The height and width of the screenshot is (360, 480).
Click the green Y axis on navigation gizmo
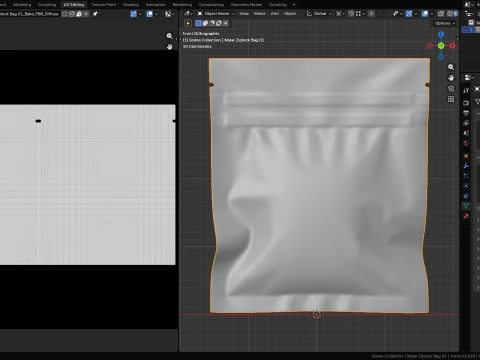pyautogui.click(x=441, y=46)
